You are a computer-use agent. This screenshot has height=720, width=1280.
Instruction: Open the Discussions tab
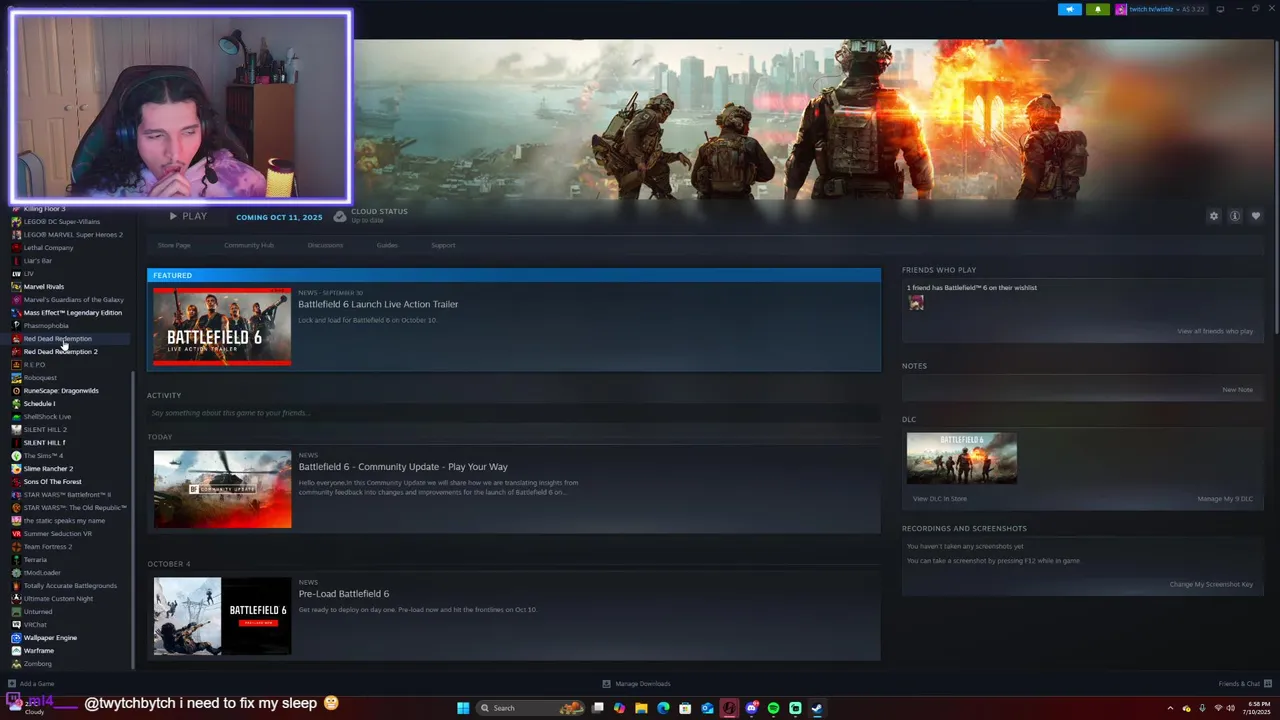[x=325, y=245]
